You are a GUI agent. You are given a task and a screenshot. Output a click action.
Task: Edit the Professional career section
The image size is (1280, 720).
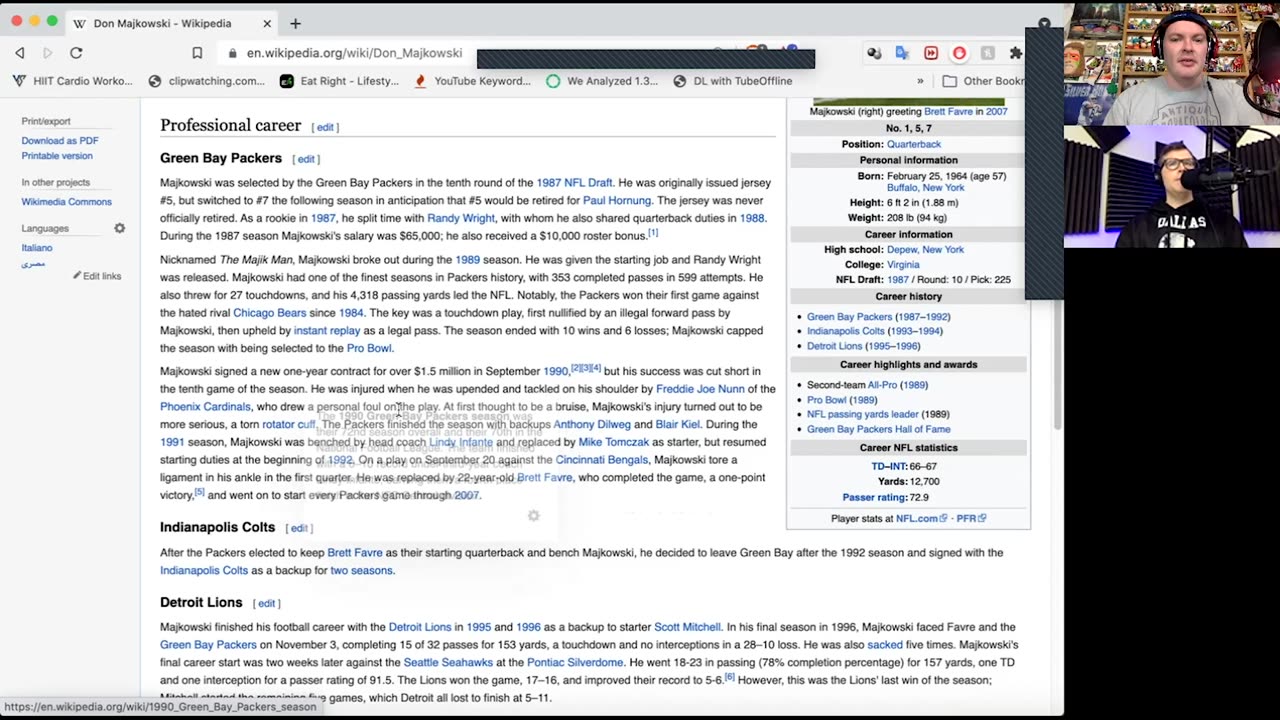pos(325,127)
